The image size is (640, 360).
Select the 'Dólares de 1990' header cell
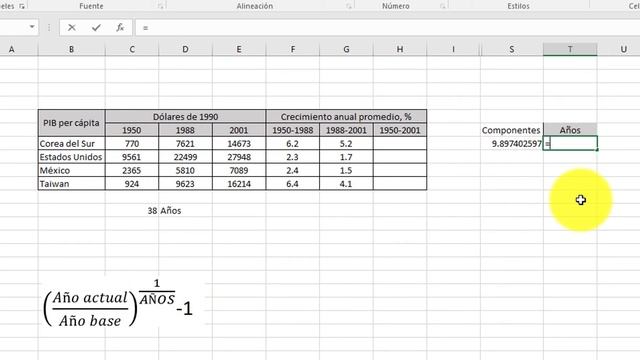coord(185,117)
